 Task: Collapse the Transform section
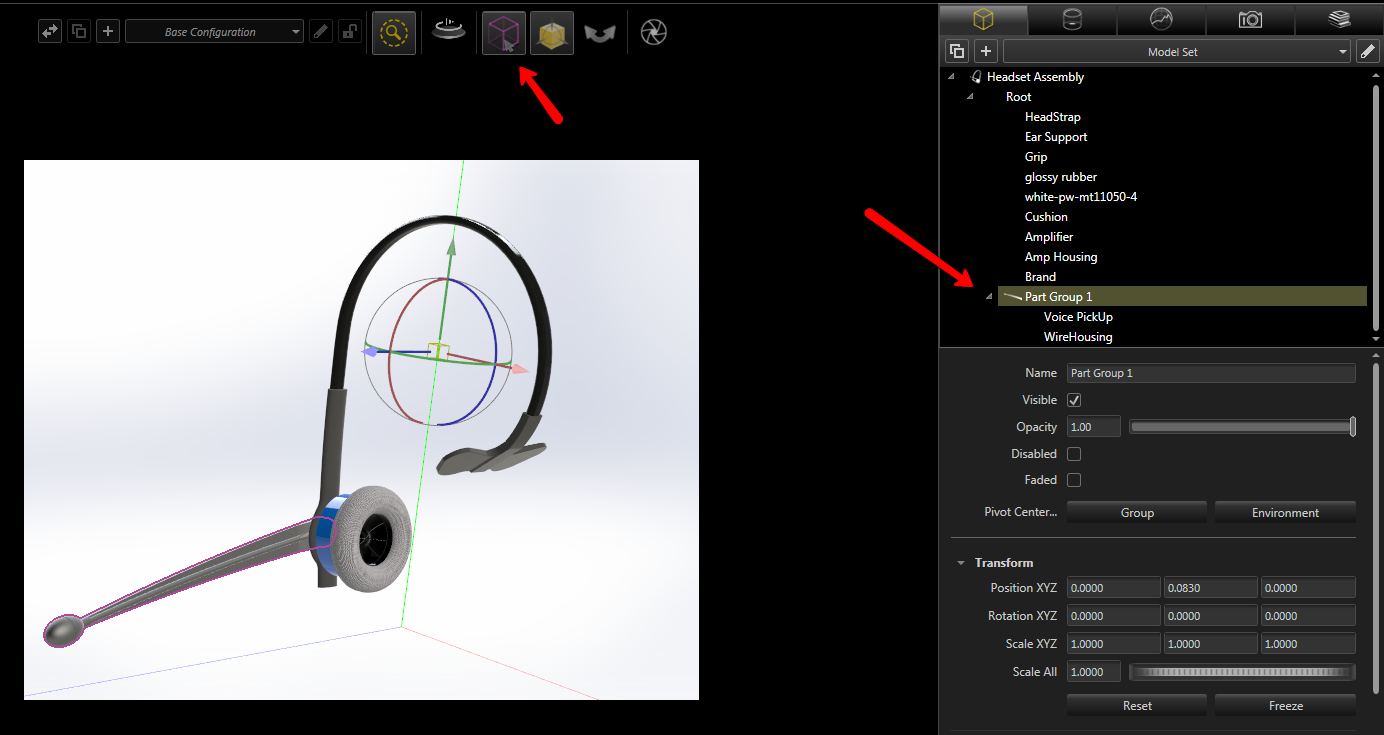click(961, 563)
